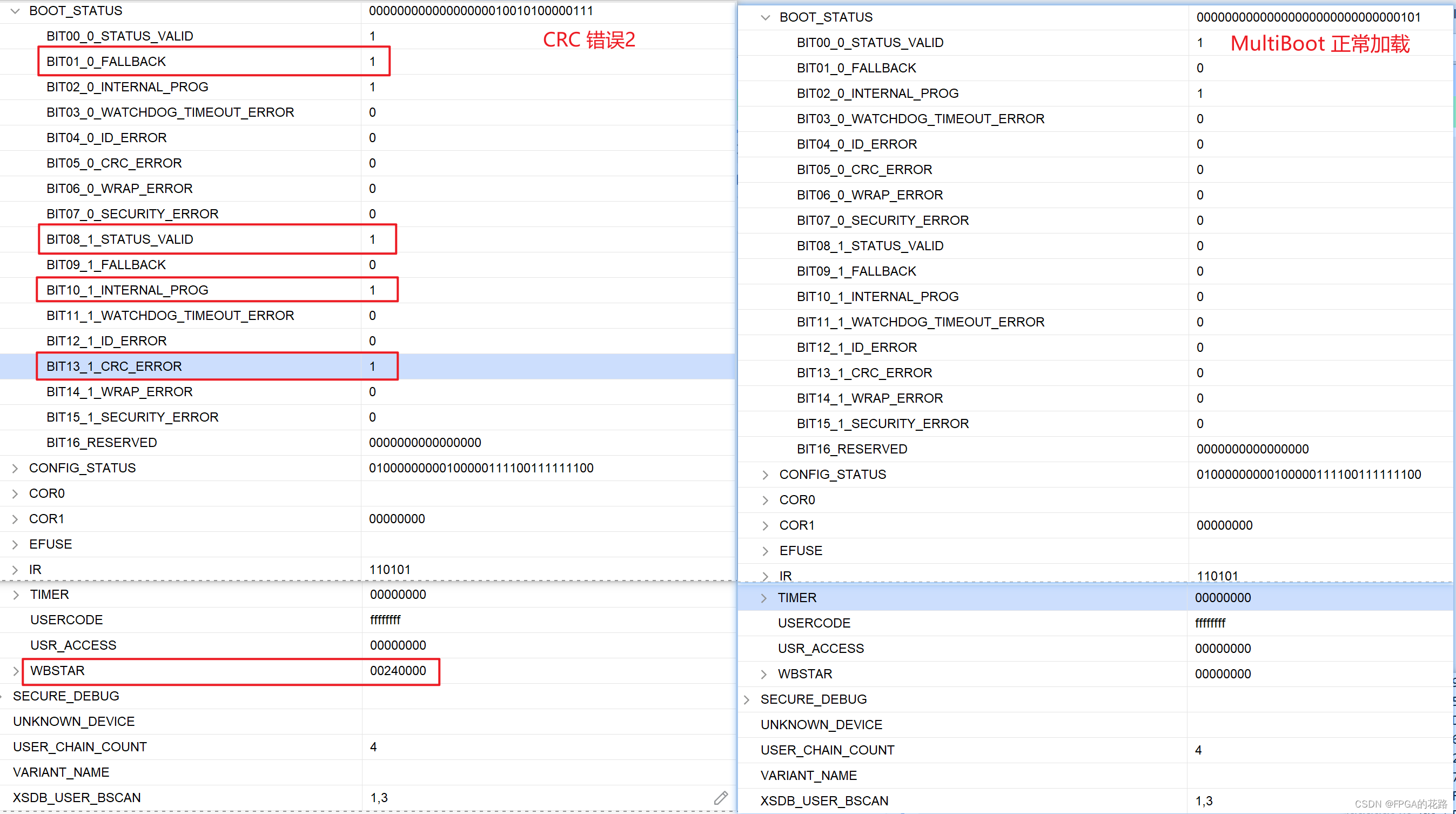
Task: Expand left CONFIG_STATUS row
Action: 15,468
